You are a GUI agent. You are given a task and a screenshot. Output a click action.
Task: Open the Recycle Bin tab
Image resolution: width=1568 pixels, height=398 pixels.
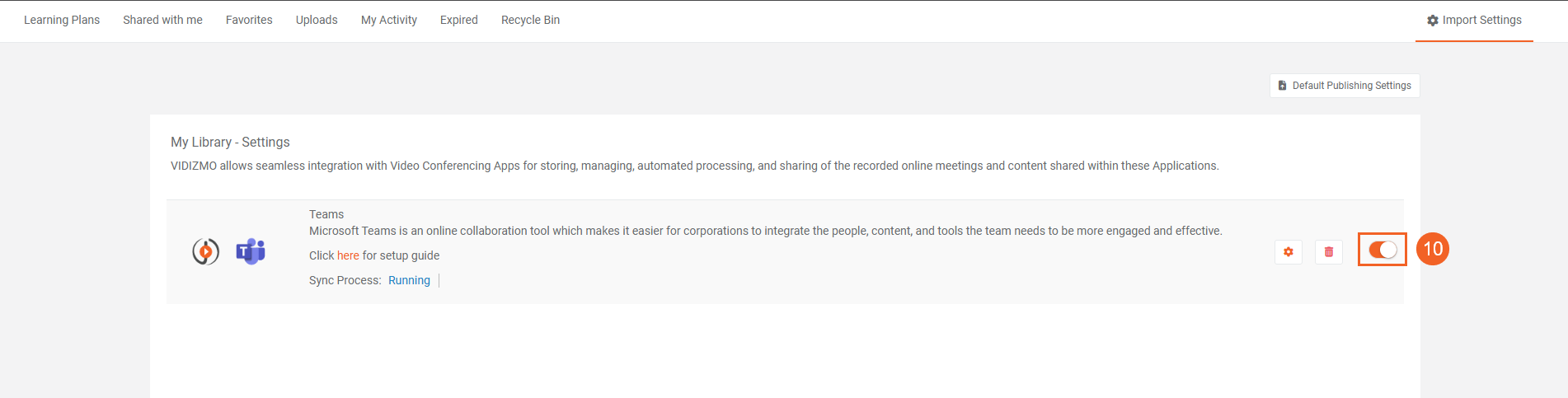point(530,20)
